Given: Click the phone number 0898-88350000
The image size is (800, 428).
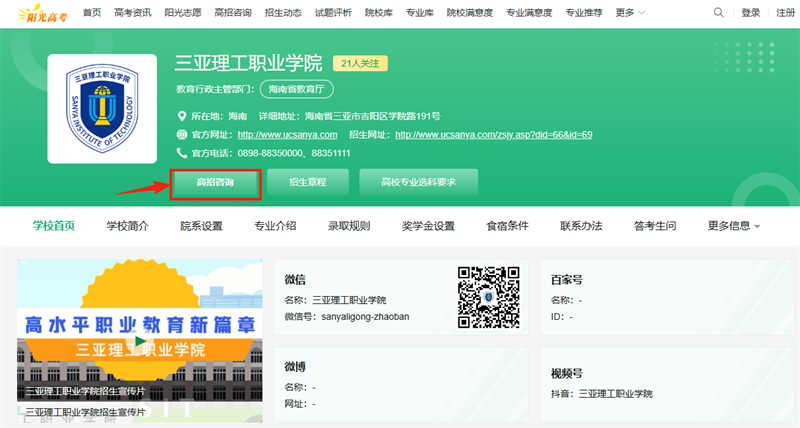Looking at the screenshot, I should coord(270,153).
